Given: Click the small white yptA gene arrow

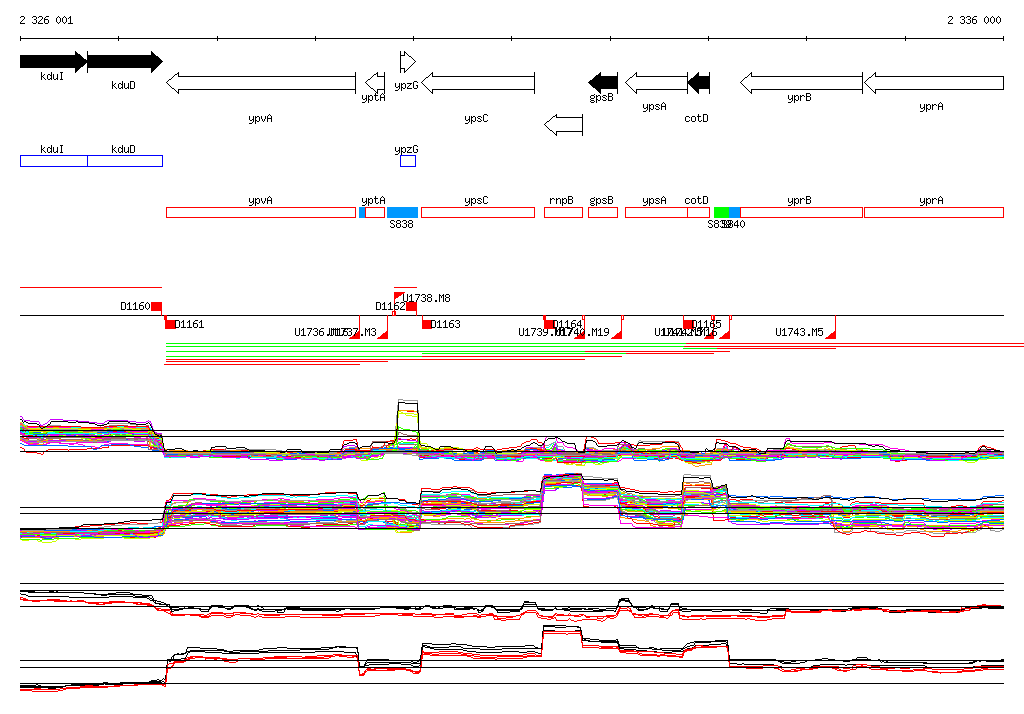Looking at the screenshot, I should pos(375,83).
